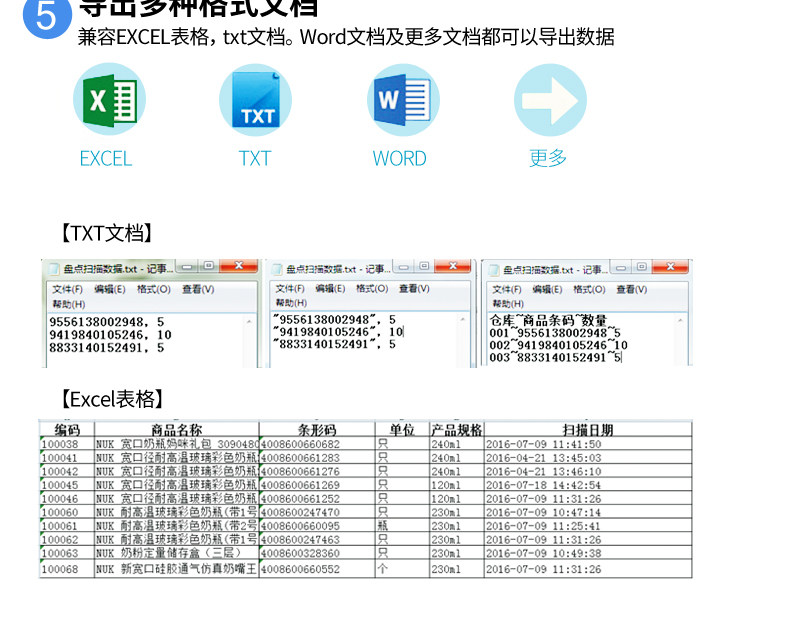Open 编辑(E) menu in first Notepad window
790x640 pixels.
pos(110,289)
